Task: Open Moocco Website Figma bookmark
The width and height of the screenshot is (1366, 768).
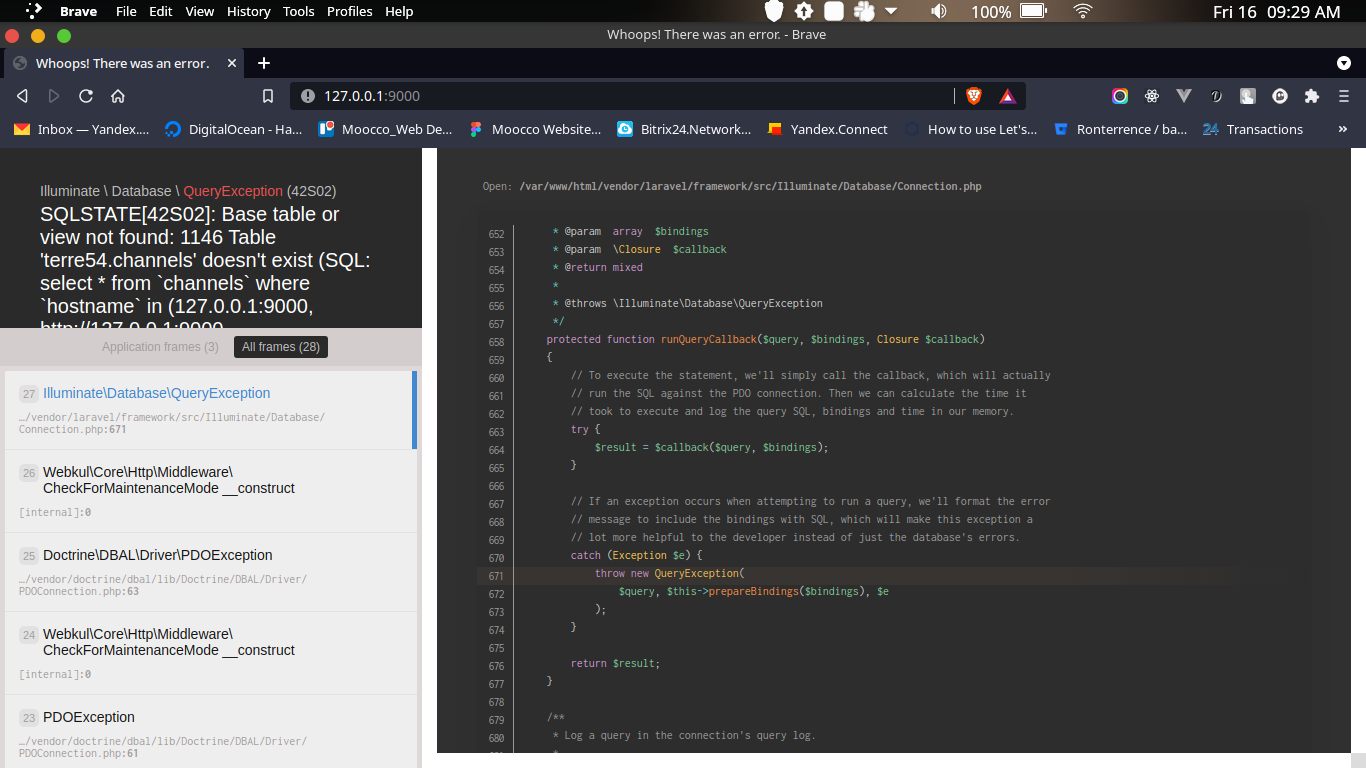Action: tap(535, 129)
